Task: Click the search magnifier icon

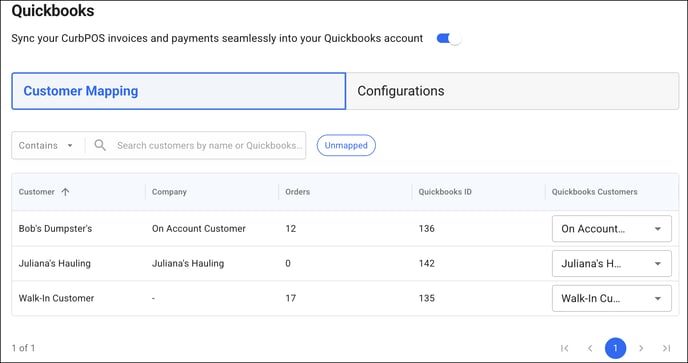Action: [100, 145]
